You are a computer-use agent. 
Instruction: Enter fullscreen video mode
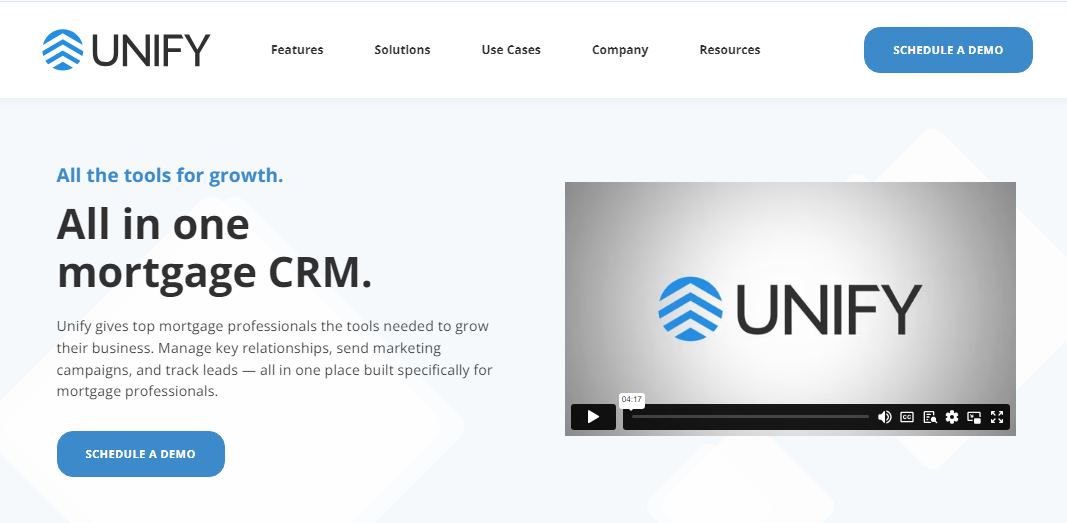click(x=997, y=417)
